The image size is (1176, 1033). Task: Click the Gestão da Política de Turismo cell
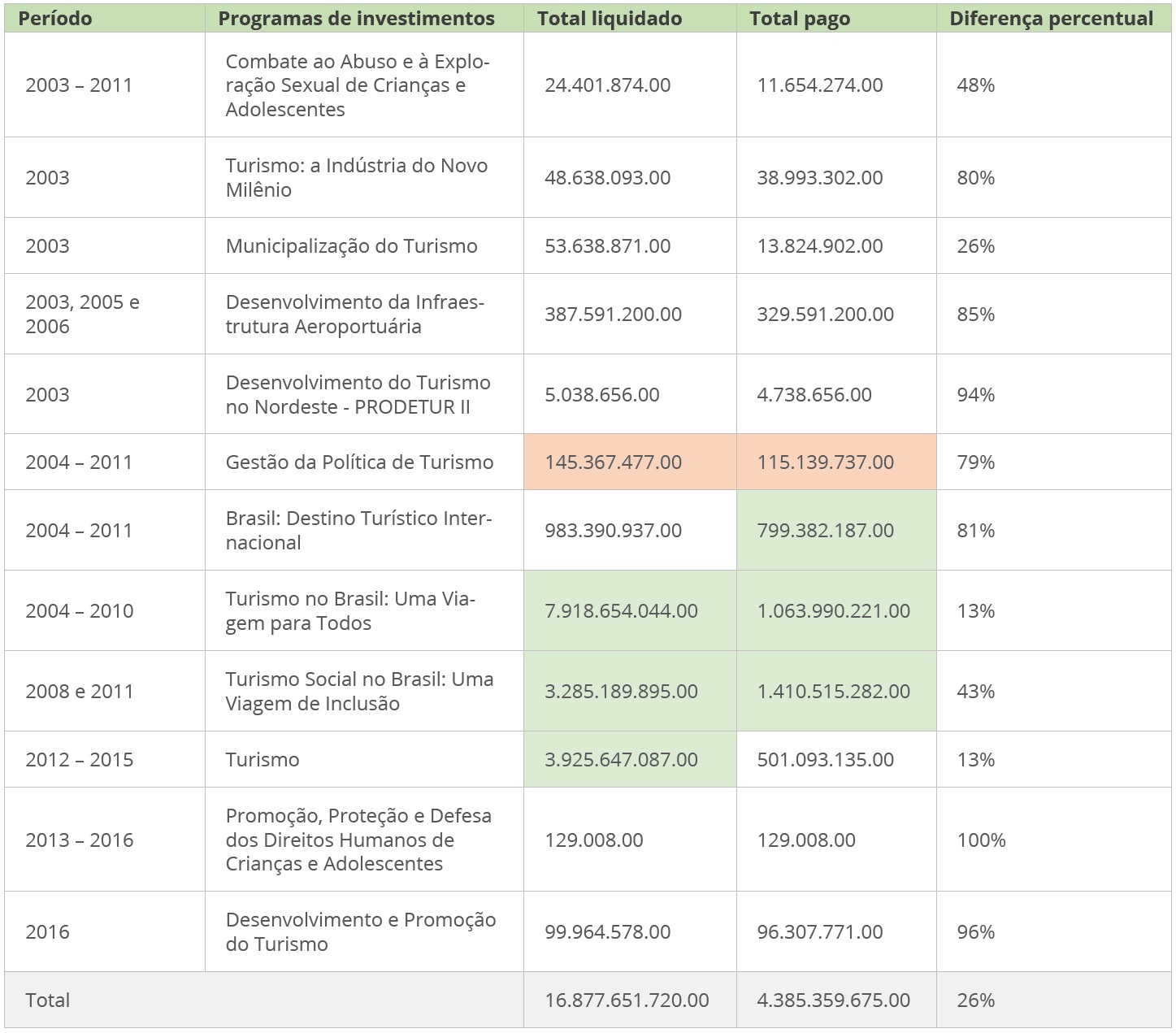[359, 462]
